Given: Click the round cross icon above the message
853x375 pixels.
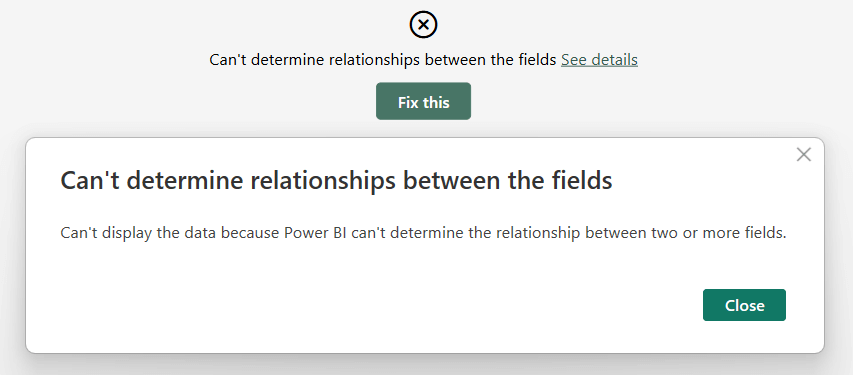Looking at the screenshot, I should coord(423,24).
